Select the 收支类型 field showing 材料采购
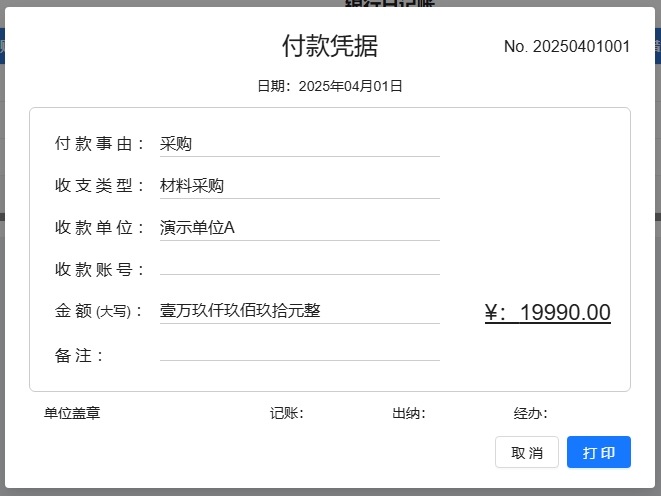 (x=299, y=186)
